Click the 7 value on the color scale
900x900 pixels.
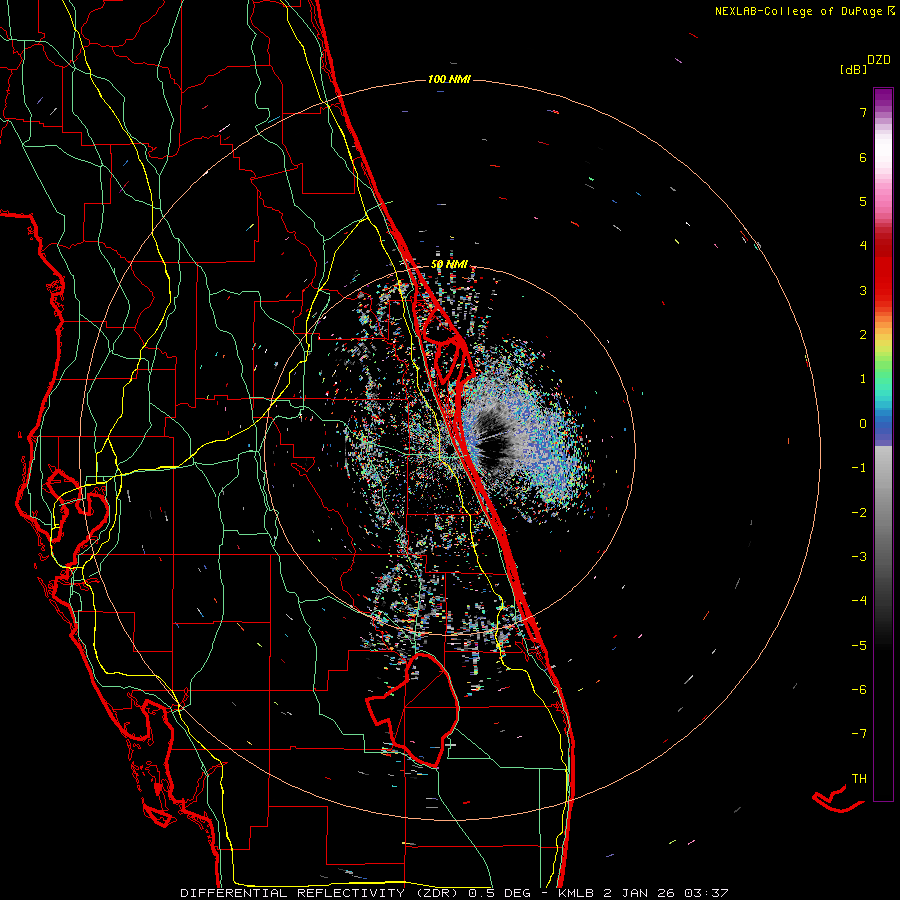863,112
